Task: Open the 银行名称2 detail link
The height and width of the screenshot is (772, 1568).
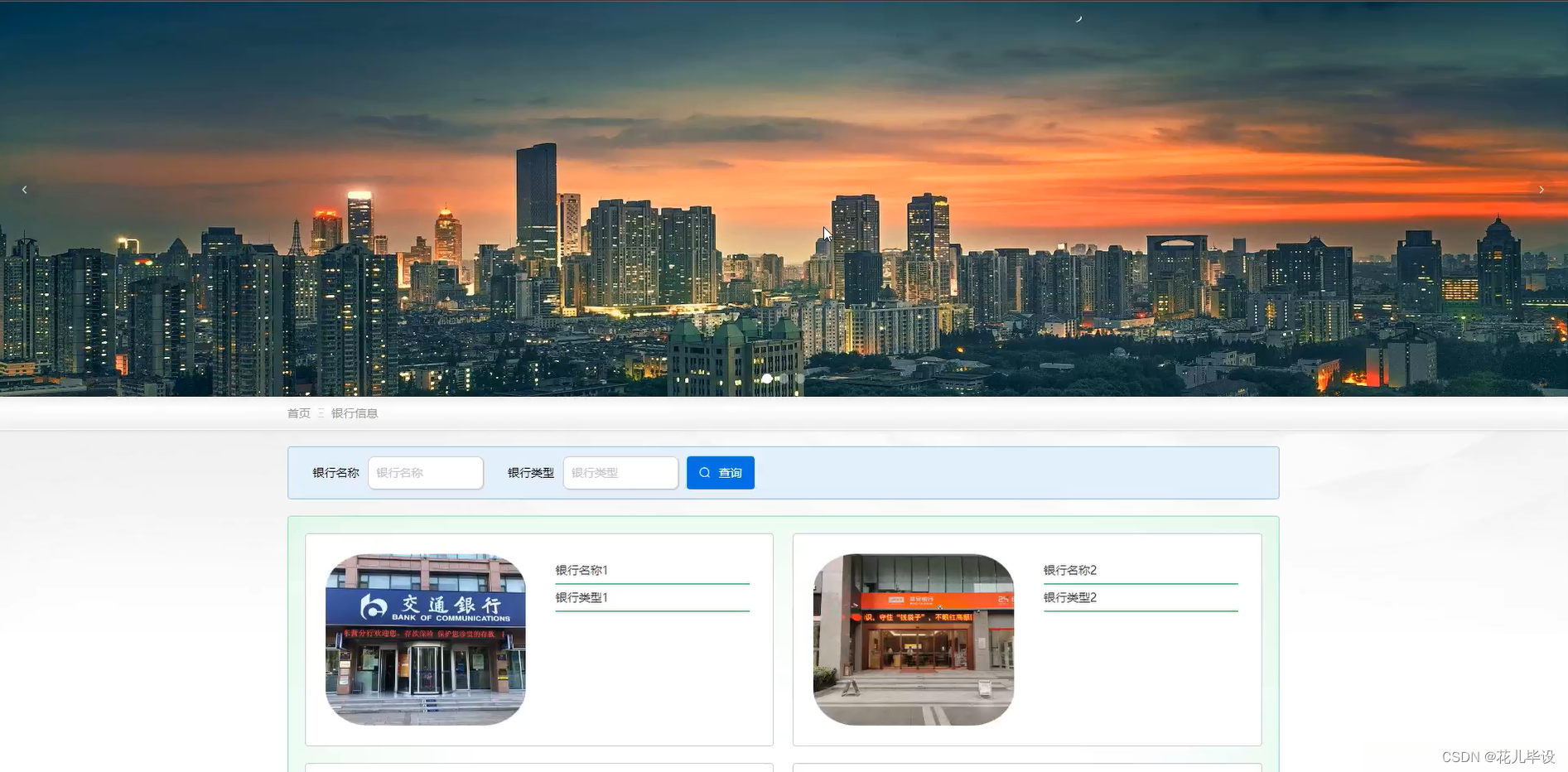Action: tap(1069, 570)
